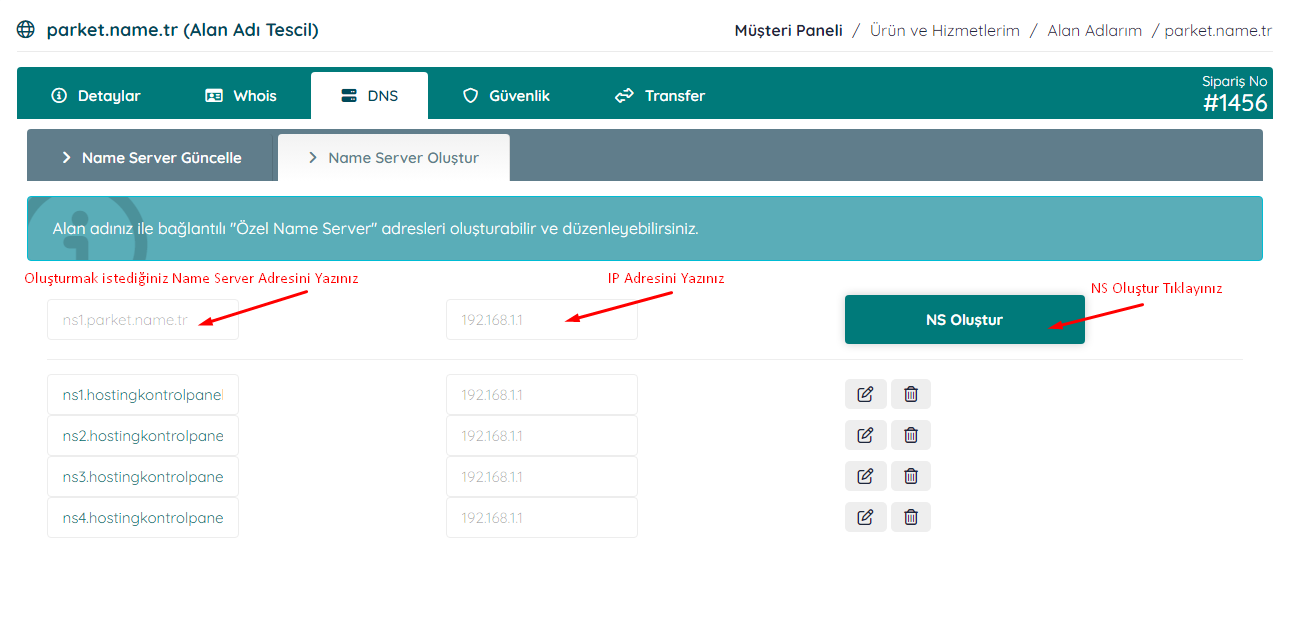
Task: Click the IP field in ns2.hostingkontrolpanel row
Action: click(x=542, y=435)
